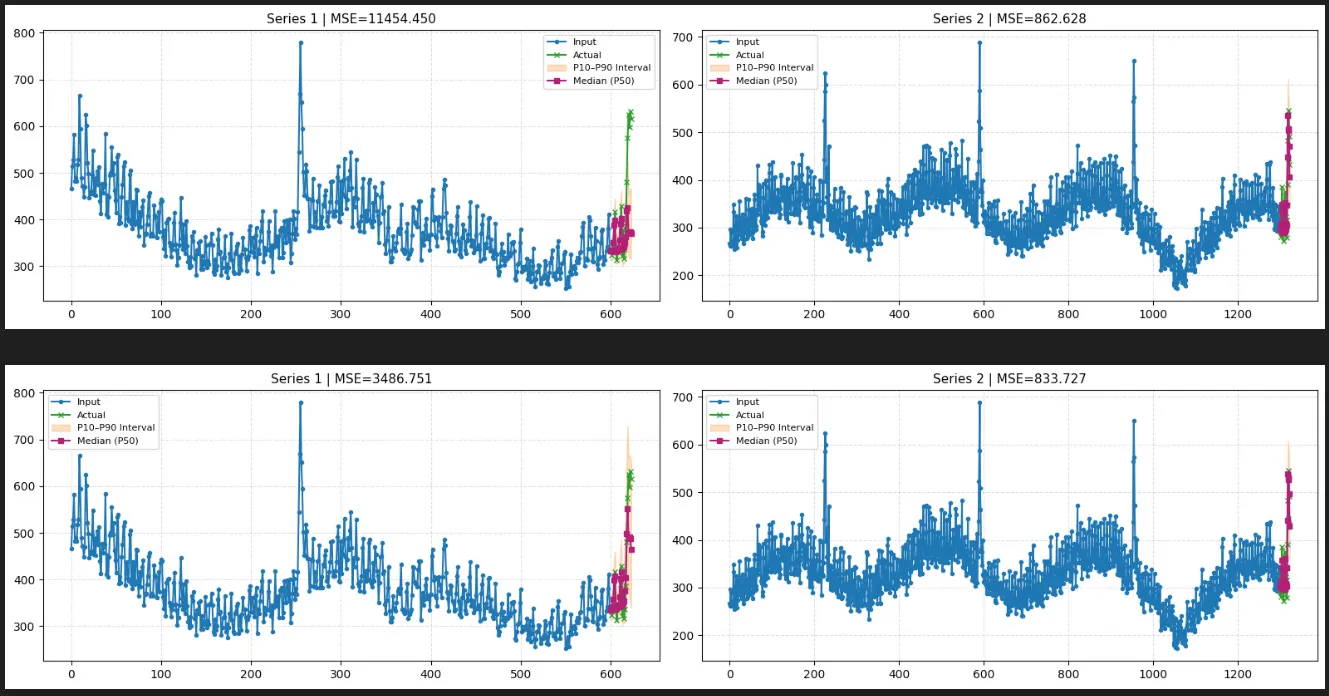Click the green Actual cross marker in top-left legend
This screenshot has width=1329, height=696.
557,55
